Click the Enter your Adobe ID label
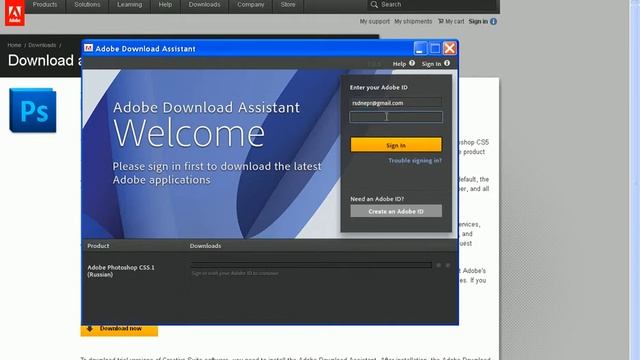This screenshot has height=360, width=640. pyautogui.click(x=378, y=87)
